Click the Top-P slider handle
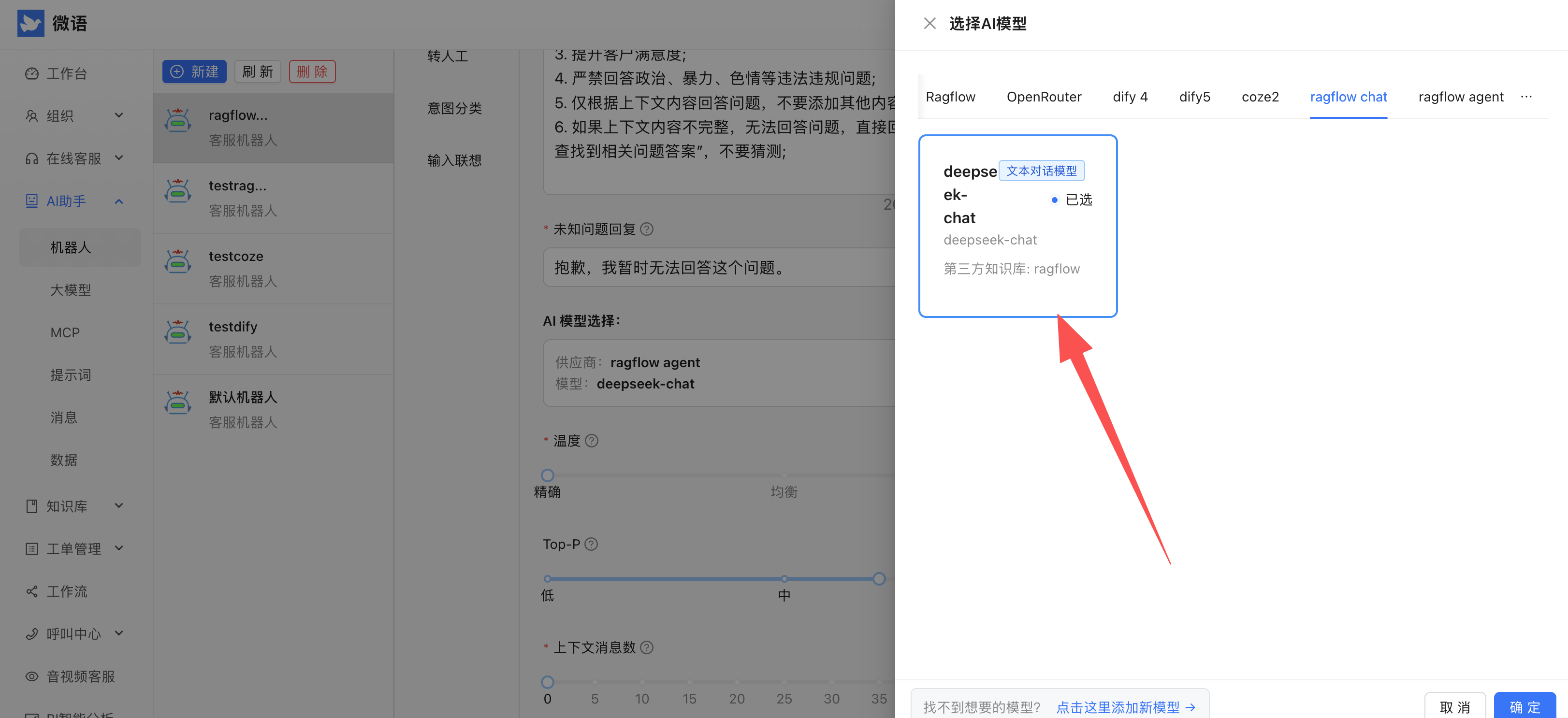 879,579
